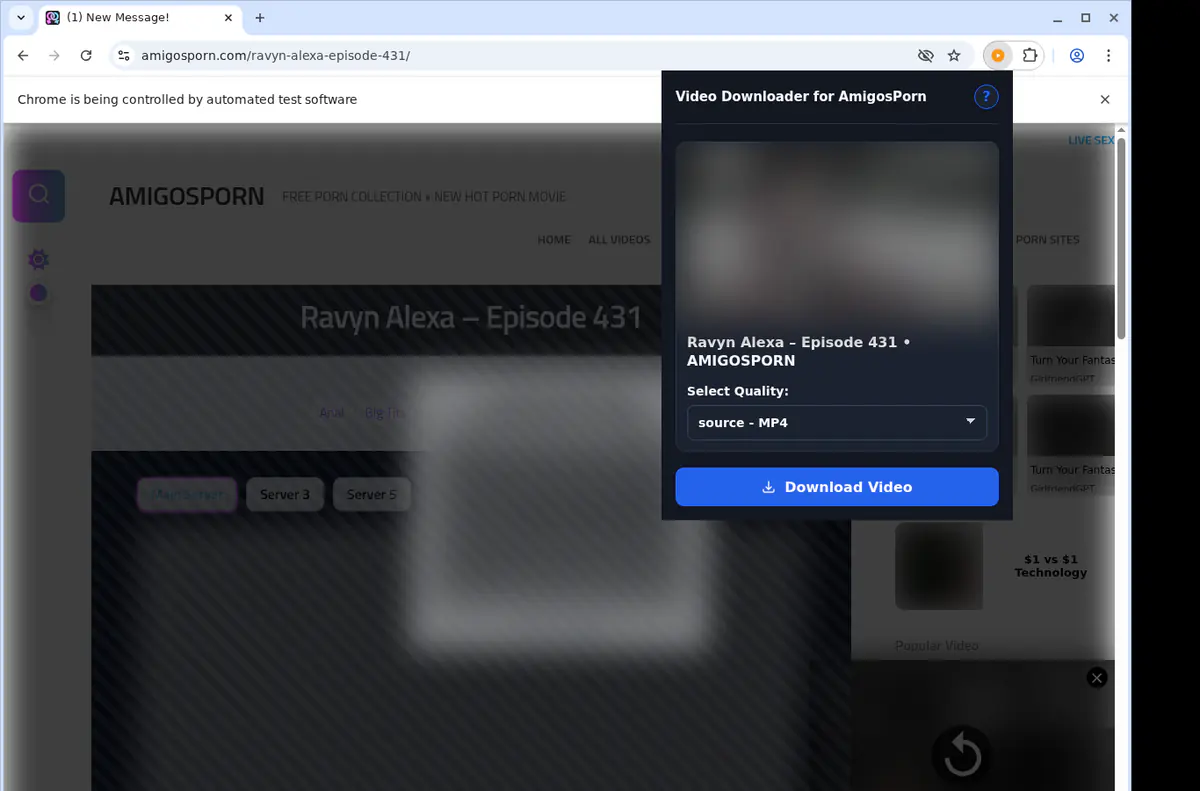Open the ALL VIDEOS menu item

619,240
